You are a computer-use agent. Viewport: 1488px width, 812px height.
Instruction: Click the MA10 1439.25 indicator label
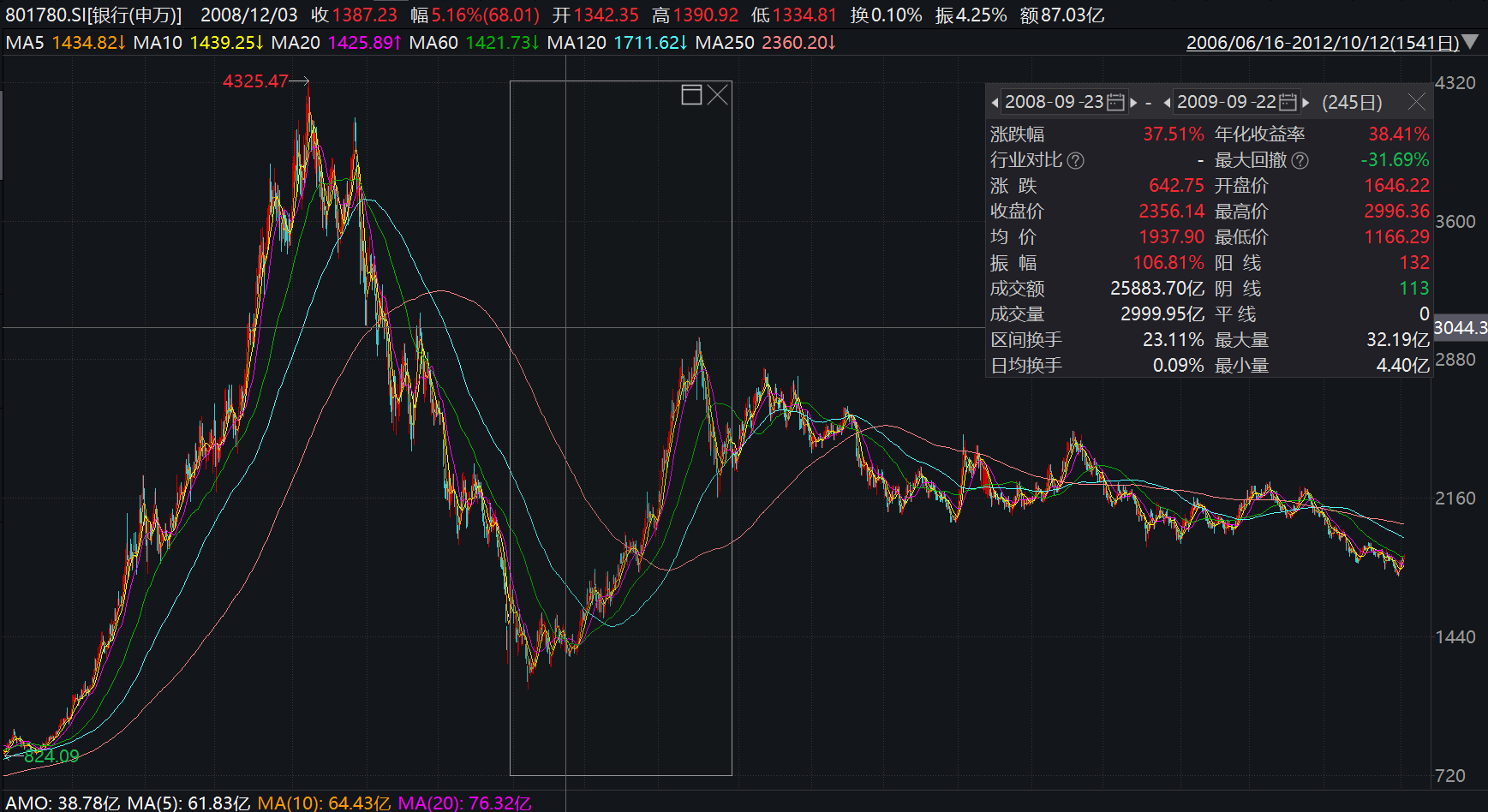(x=198, y=42)
